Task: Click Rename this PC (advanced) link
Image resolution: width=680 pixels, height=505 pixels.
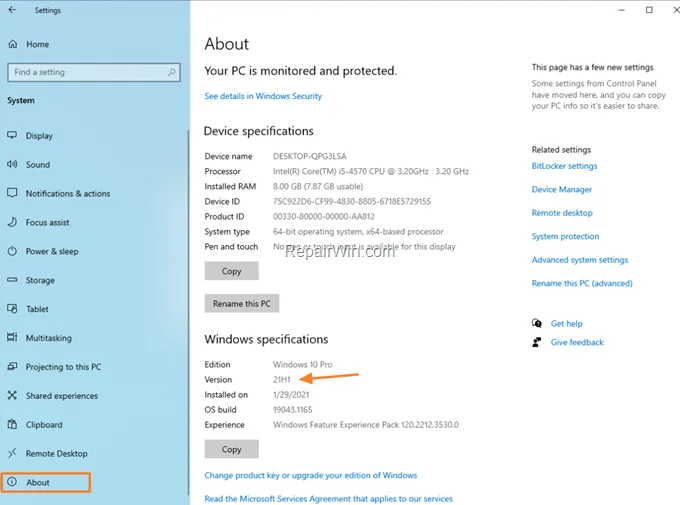Action: tap(582, 283)
